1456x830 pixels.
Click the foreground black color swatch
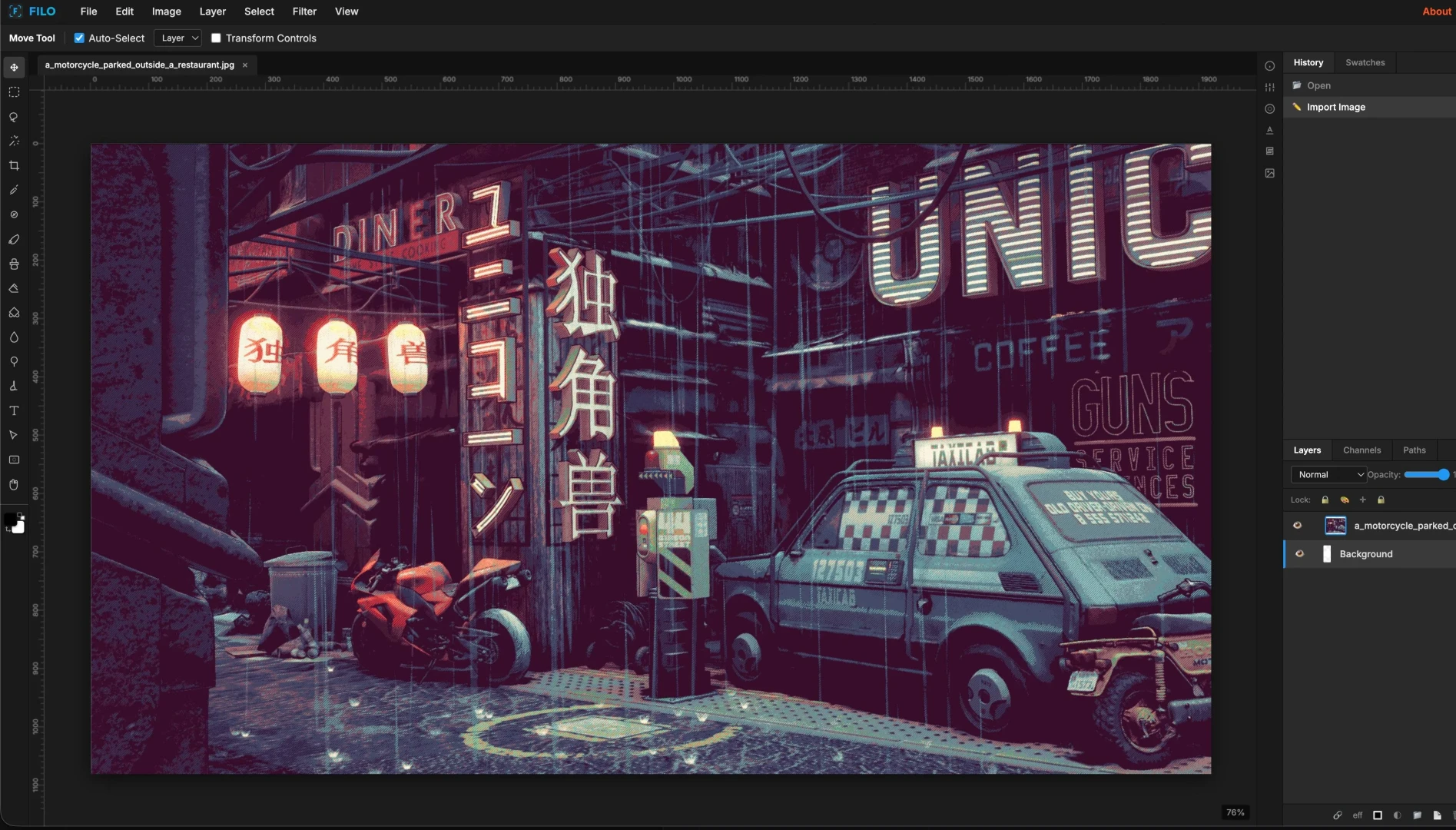tap(11, 520)
